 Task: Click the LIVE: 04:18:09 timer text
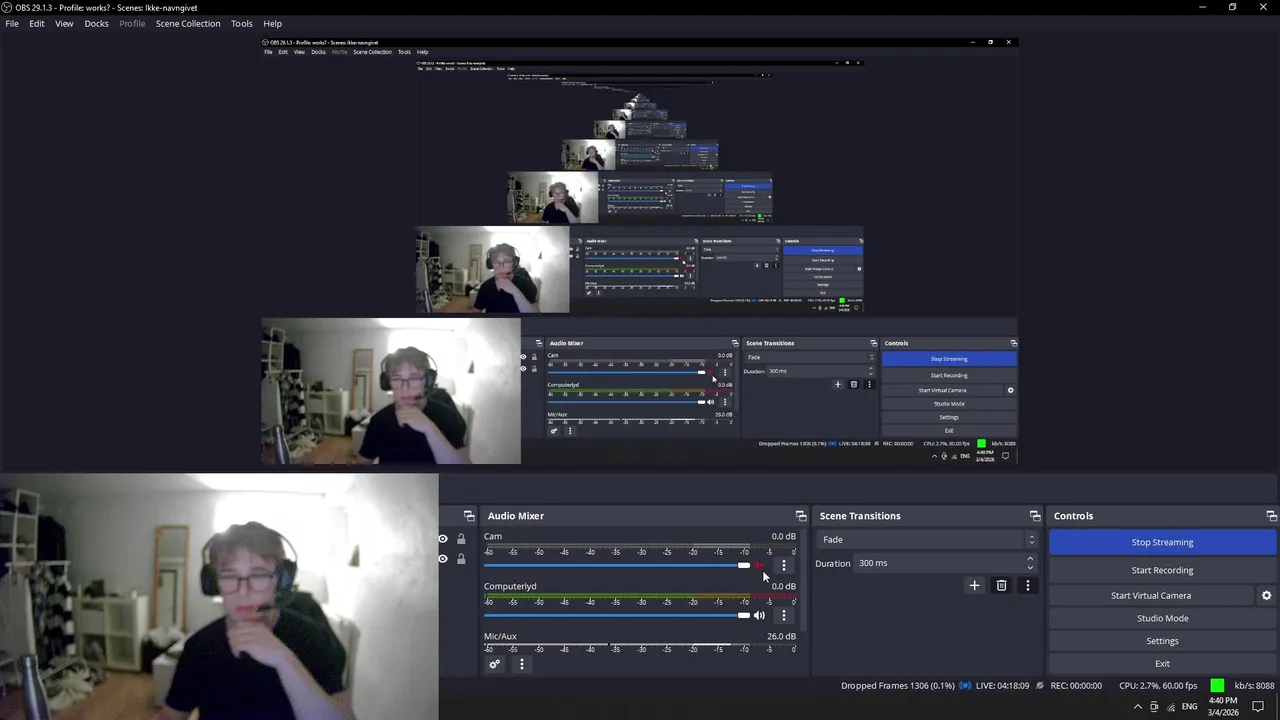pos(1002,686)
